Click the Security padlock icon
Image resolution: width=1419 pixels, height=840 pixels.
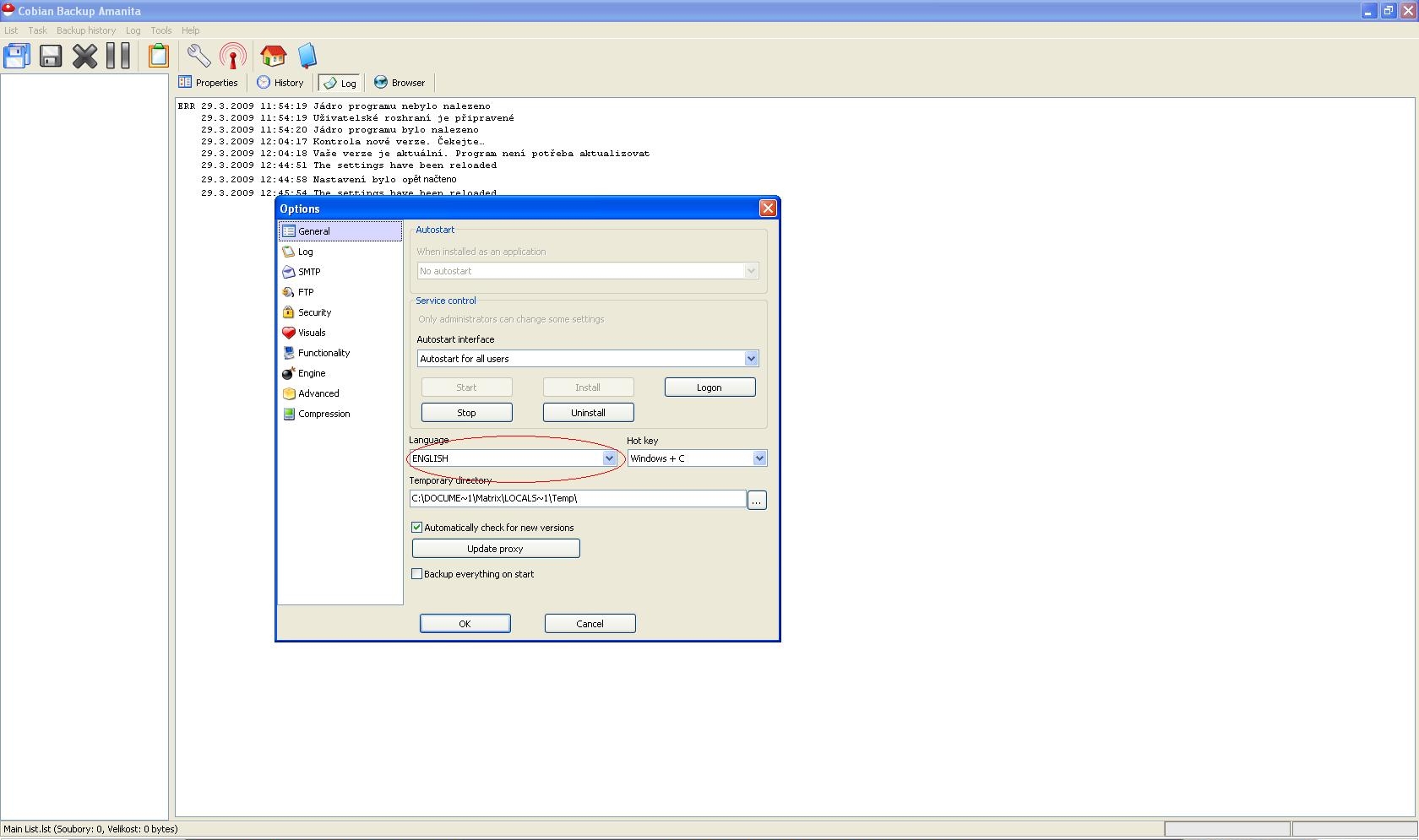(288, 312)
